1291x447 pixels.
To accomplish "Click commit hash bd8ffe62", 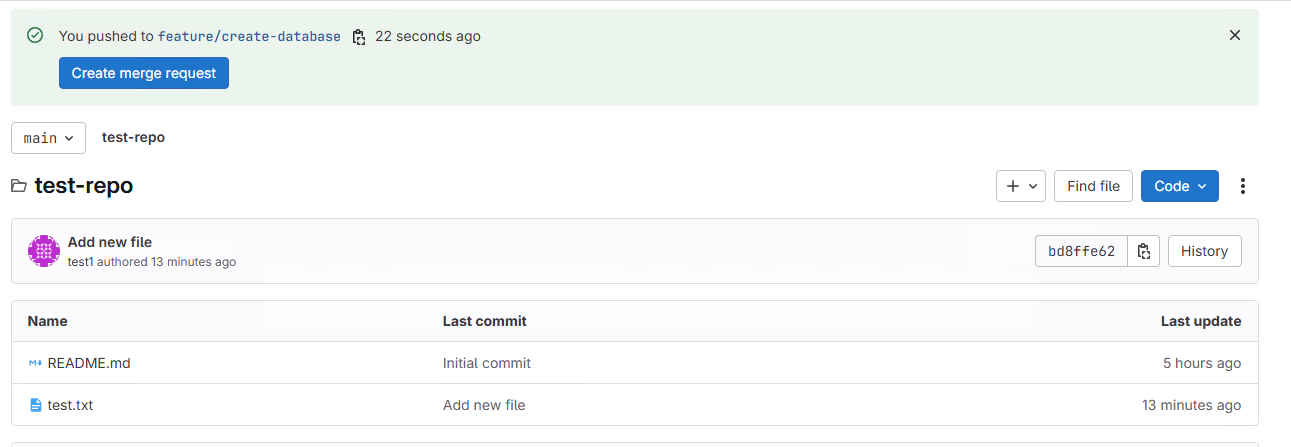I will (1081, 251).
